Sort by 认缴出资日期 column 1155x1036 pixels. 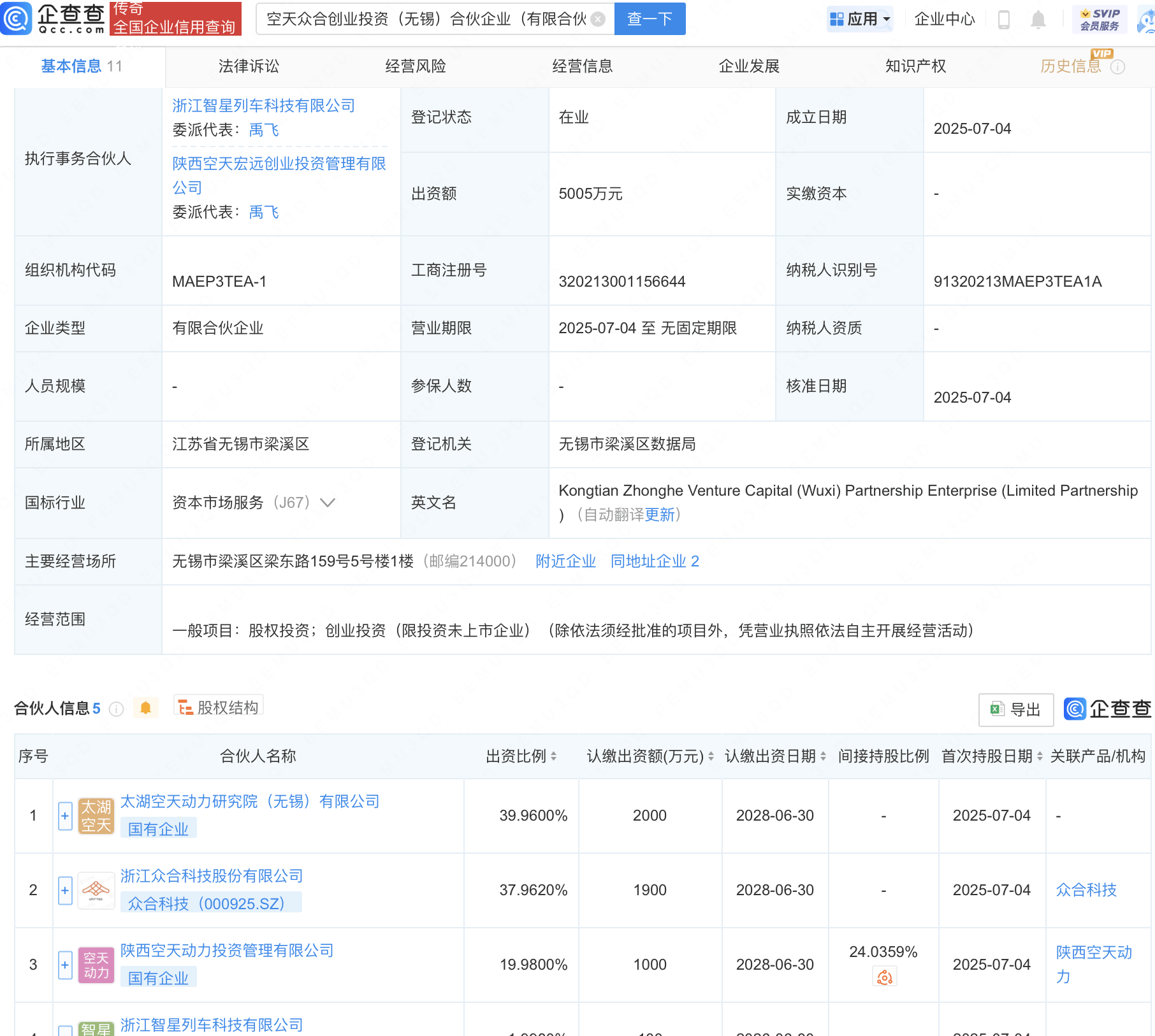[823, 756]
